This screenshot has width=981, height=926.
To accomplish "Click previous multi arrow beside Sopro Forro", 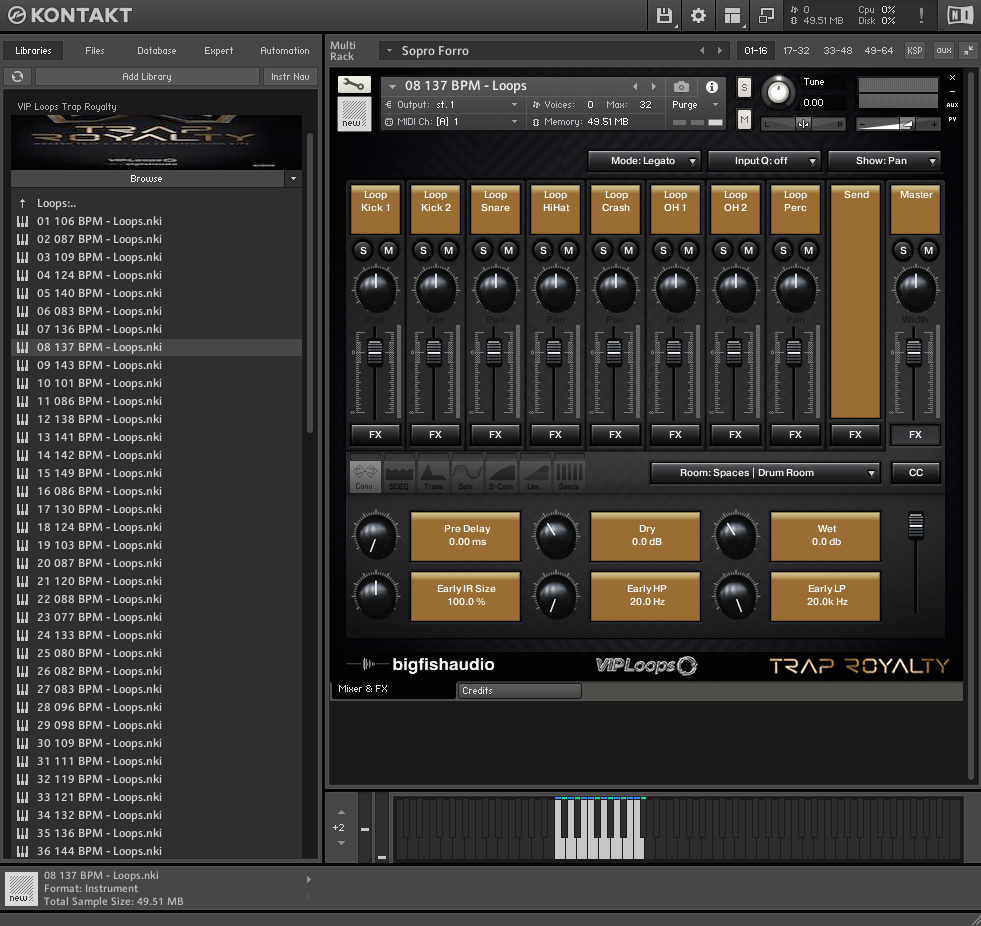I will [x=702, y=51].
